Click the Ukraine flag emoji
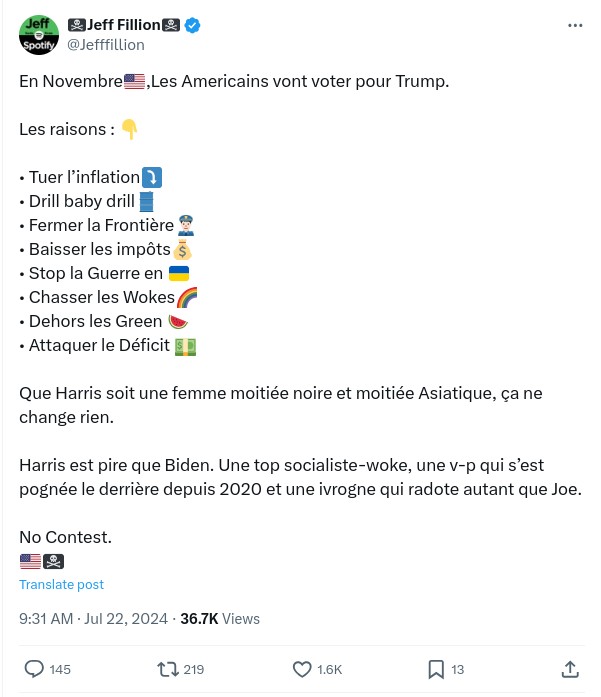The width and height of the screenshot is (601, 697). pyautogui.click(x=179, y=273)
